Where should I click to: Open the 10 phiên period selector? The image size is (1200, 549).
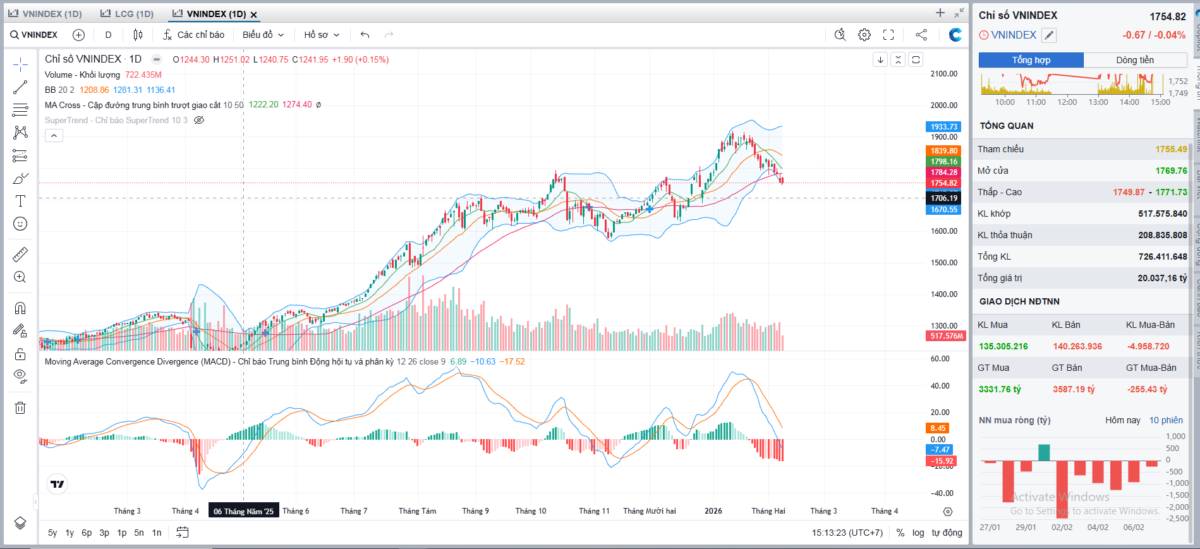click(1166, 420)
